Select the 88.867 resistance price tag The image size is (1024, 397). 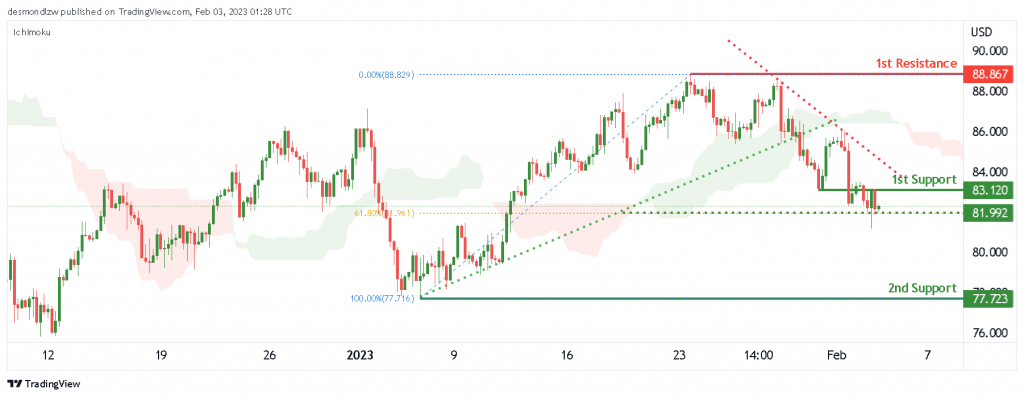point(990,74)
